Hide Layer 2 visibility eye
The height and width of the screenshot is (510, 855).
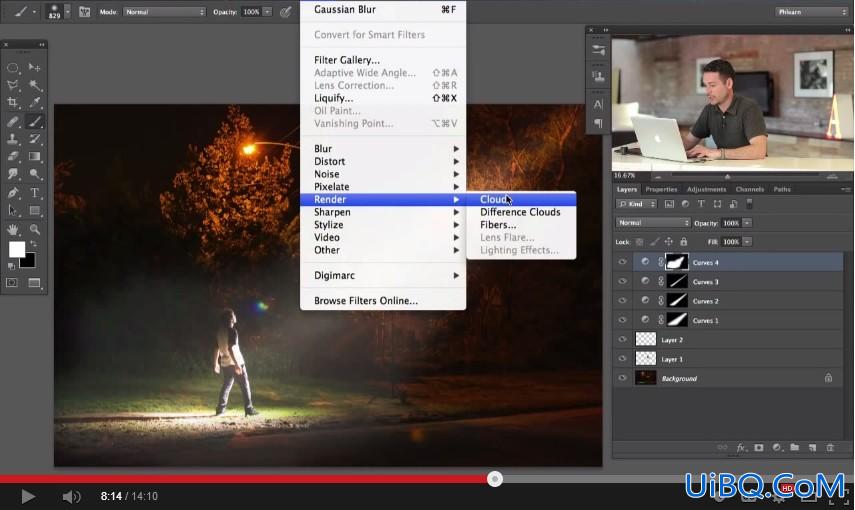click(622, 339)
